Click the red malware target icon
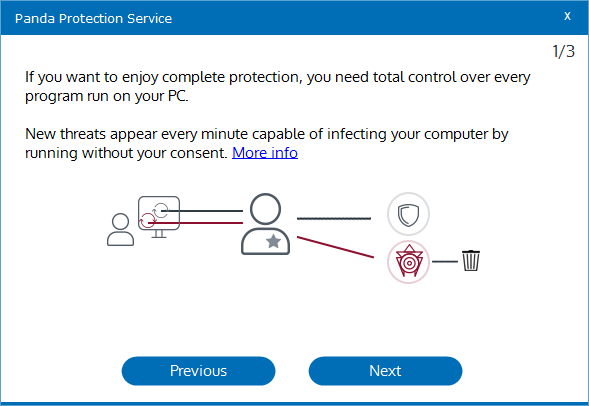The image size is (589, 406). [408, 262]
